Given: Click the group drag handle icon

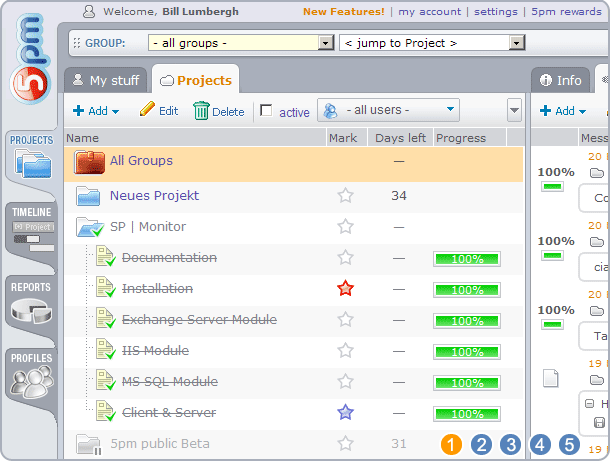Looking at the screenshot, I should point(77,43).
